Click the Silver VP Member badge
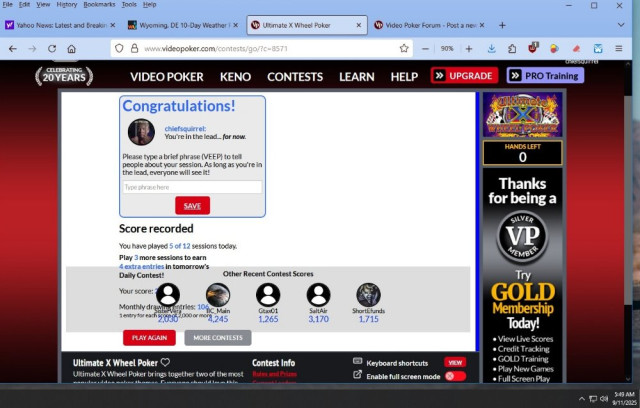The height and width of the screenshot is (408, 640). click(x=522, y=237)
